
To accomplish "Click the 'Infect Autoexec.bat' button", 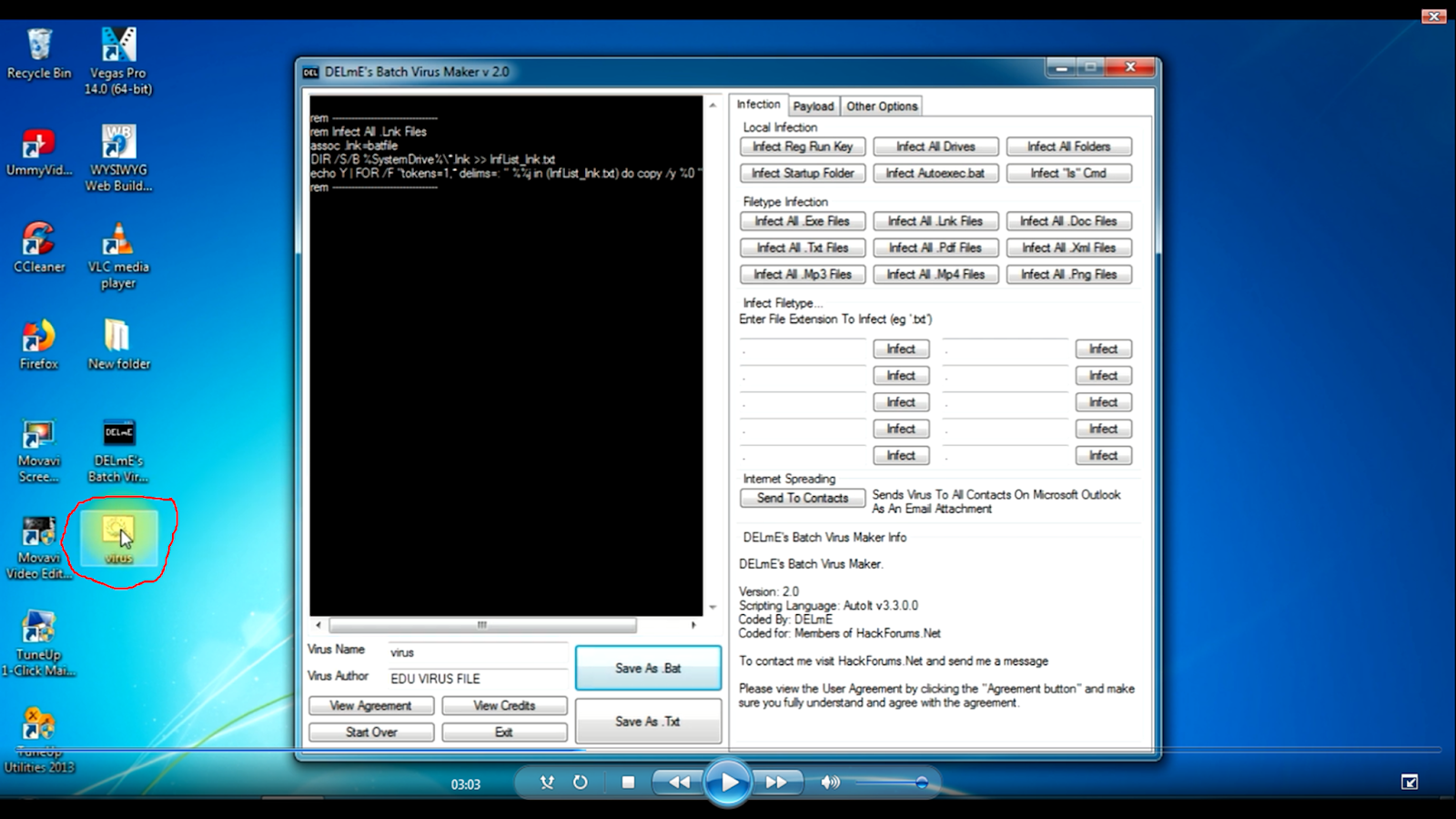I will tap(935, 173).
